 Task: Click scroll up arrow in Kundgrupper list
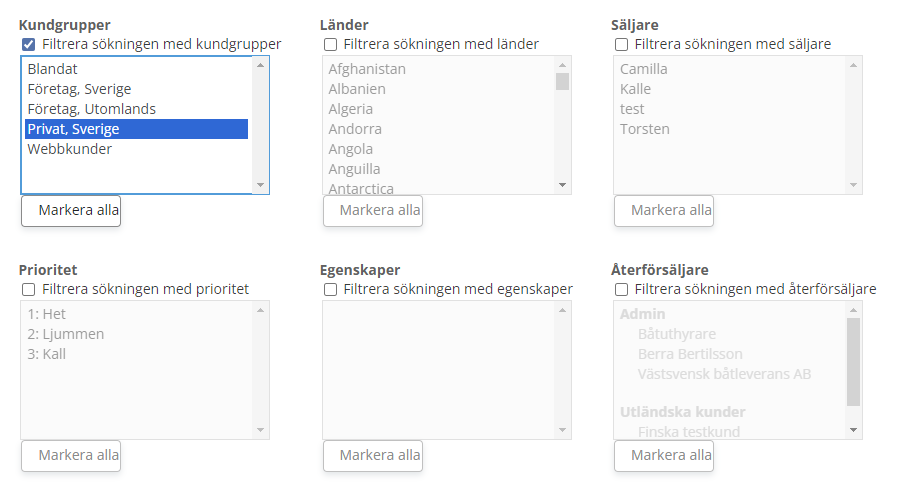click(x=260, y=65)
